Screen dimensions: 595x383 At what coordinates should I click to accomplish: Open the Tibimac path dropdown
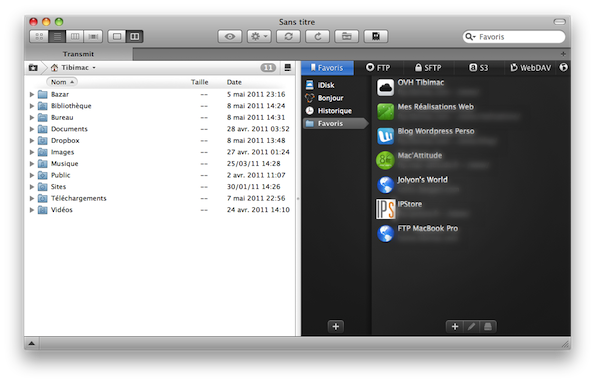74,68
